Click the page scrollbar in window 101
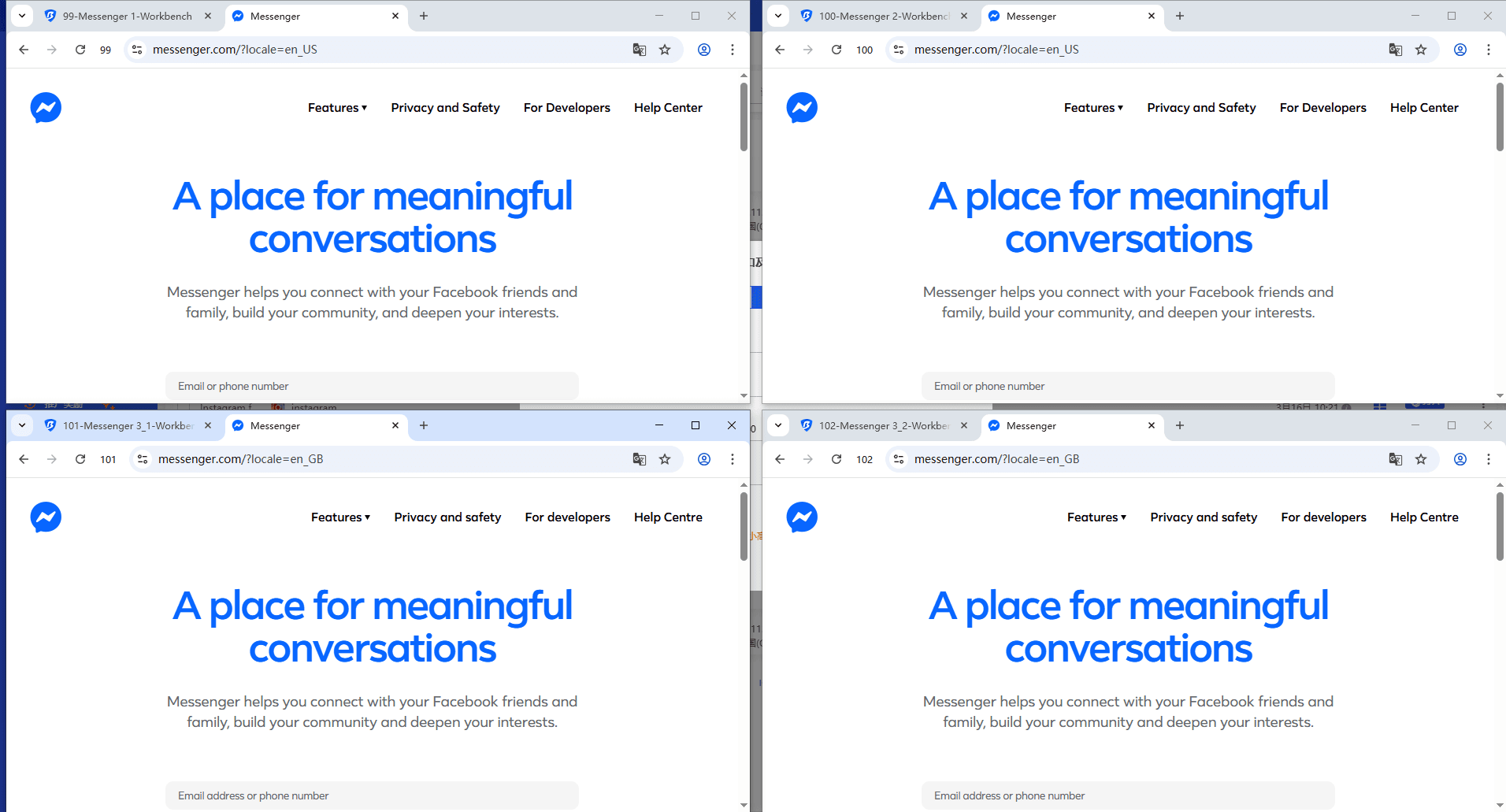 point(744,528)
